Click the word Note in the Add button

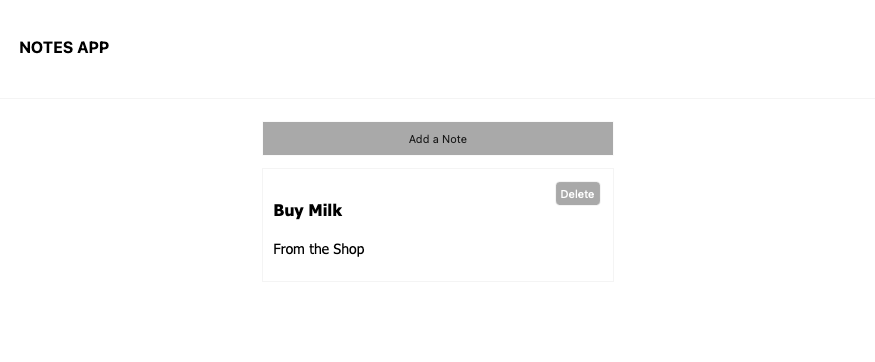point(455,139)
